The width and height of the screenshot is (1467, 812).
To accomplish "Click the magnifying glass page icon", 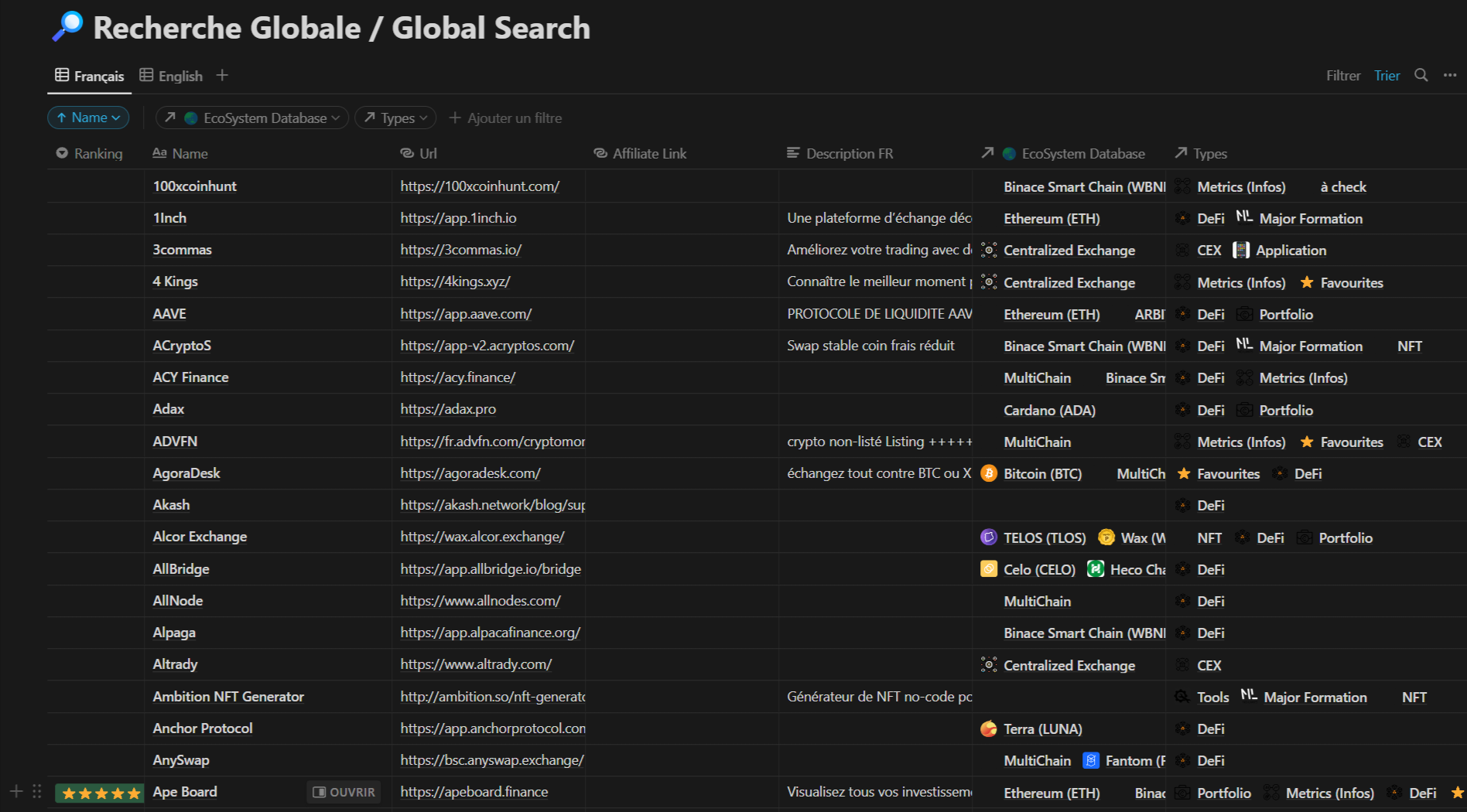I will (68, 26).
